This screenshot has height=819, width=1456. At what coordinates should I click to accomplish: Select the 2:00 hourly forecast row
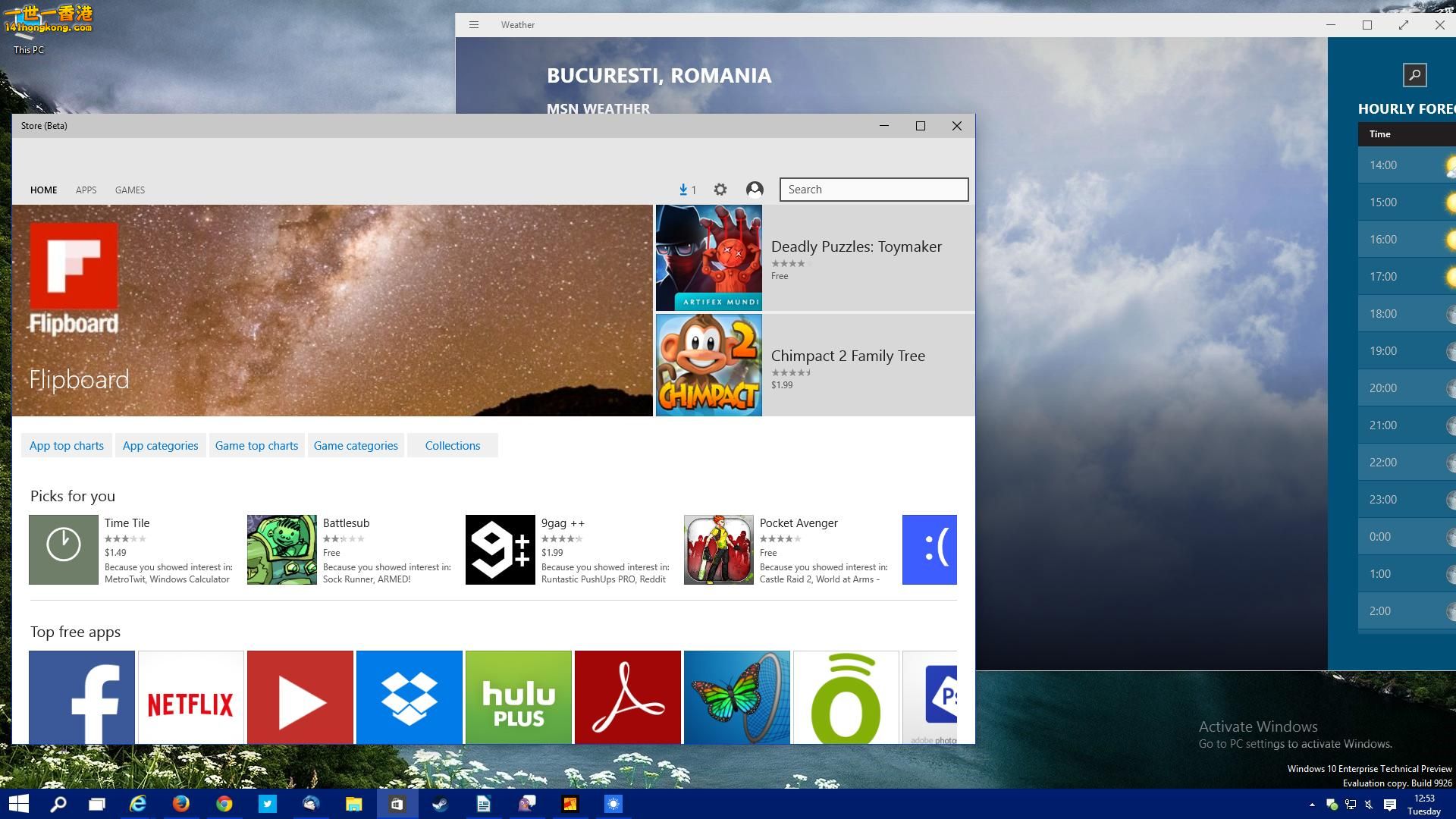(x=1407, y=611)
